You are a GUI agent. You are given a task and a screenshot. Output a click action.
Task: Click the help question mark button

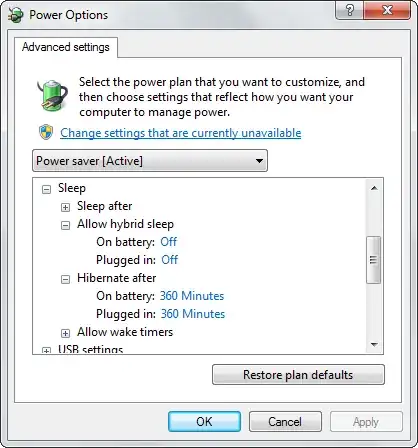[x=350, y=10]
